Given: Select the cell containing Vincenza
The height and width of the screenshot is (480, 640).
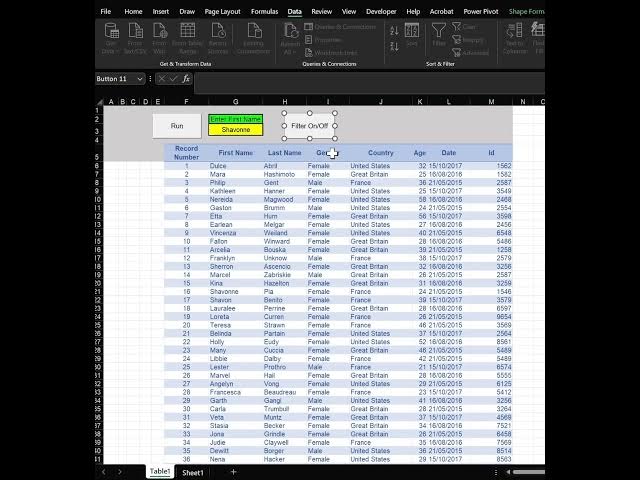Looking at the screenshot, I should [x=236, y=233].
